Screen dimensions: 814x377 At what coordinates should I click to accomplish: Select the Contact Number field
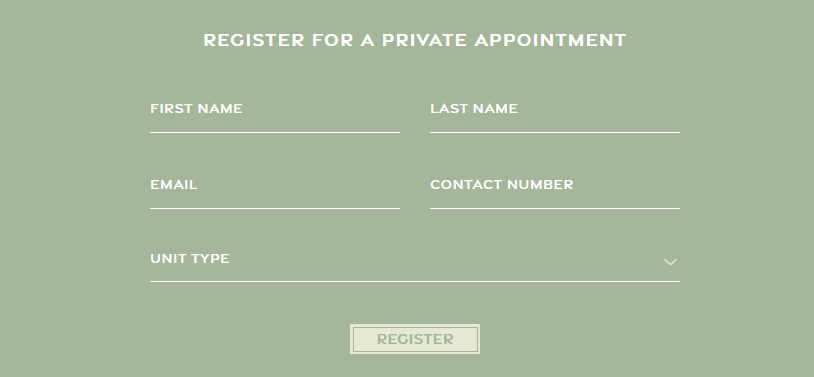tap(555, 189)
